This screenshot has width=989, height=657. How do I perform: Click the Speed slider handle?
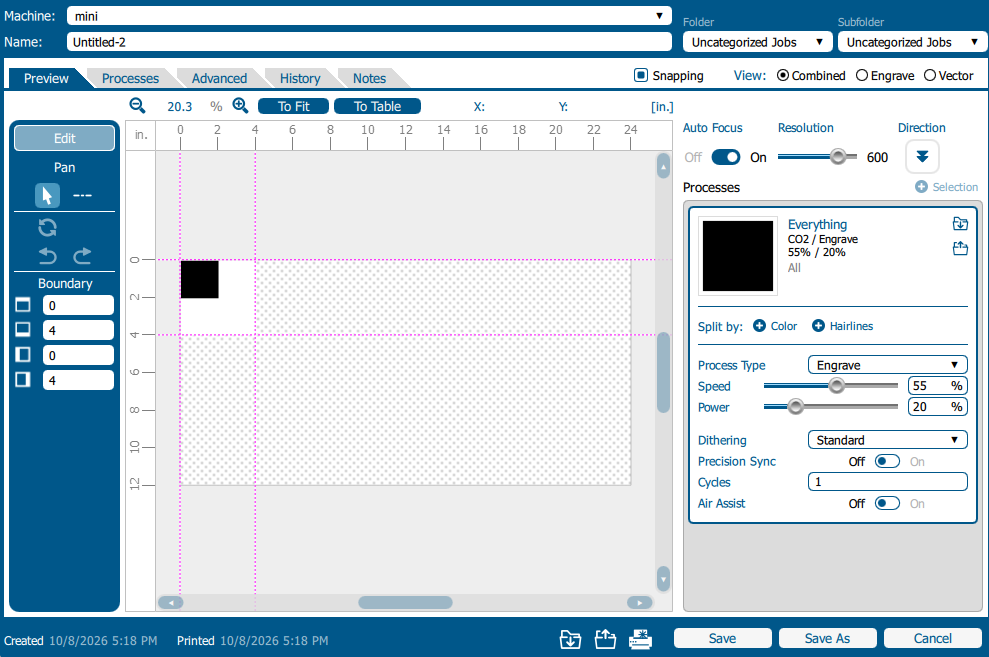click(x=836, y=385)
